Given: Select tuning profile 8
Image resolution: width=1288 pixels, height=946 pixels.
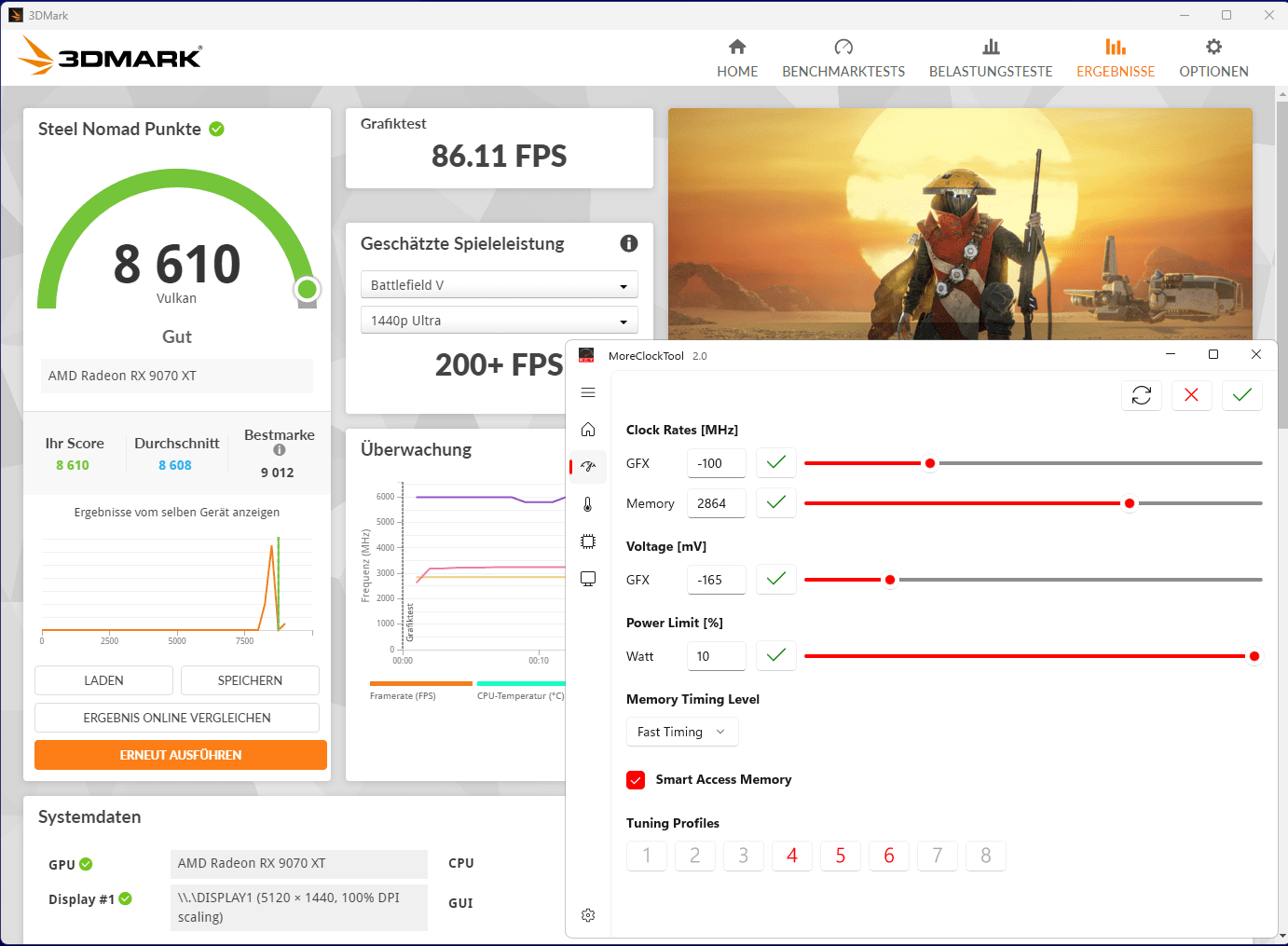Looking at the screenshot, I should (x=986, y=856).
